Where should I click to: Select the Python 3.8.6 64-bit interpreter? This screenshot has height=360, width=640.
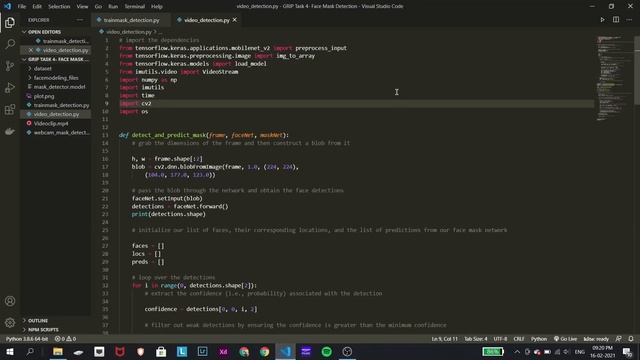pyautogui.click(x=27, y=339)
